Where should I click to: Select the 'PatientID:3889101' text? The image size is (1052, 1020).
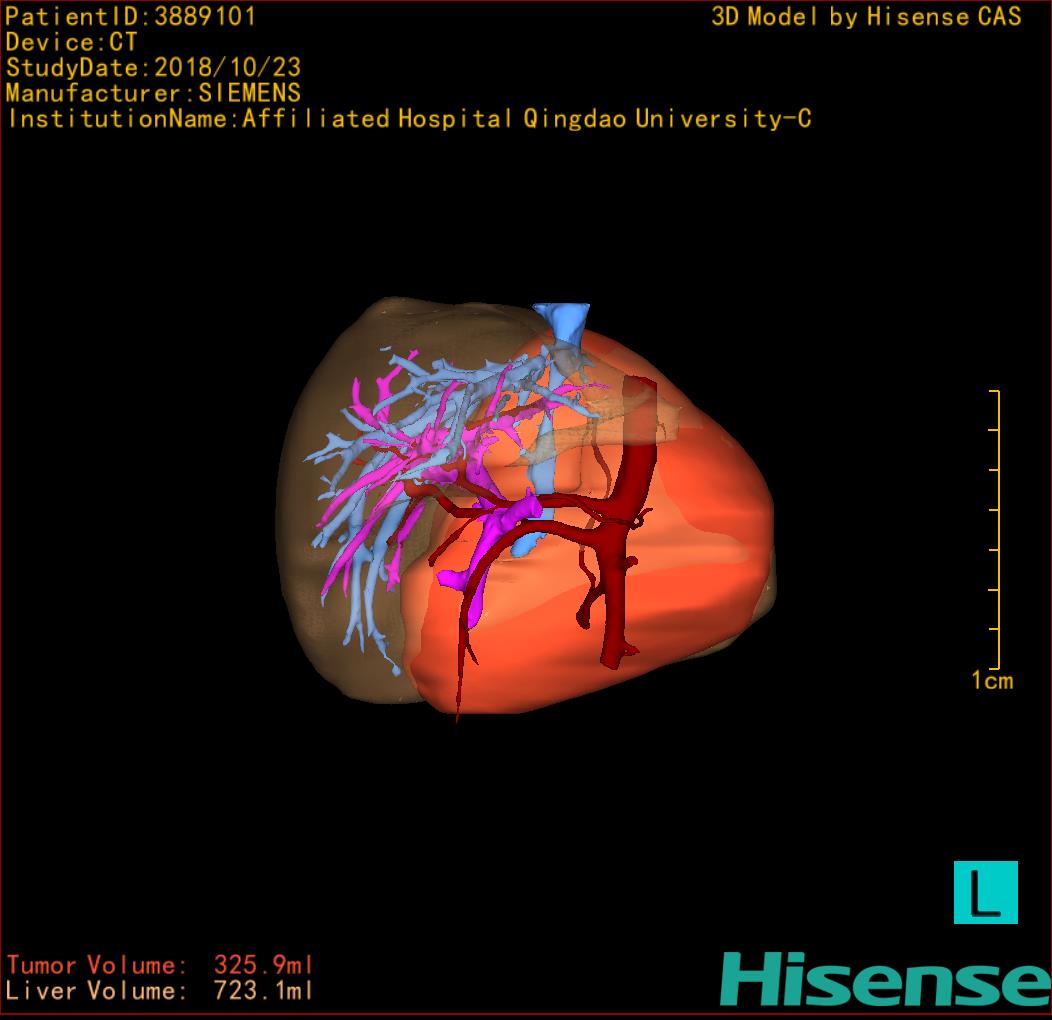point(131,16)
